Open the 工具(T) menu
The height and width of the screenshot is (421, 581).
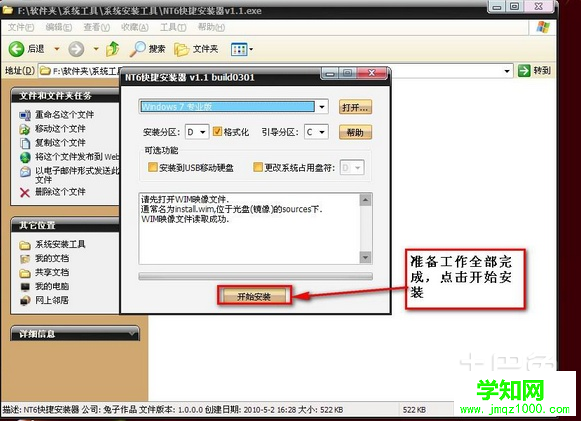coord(173,27)
